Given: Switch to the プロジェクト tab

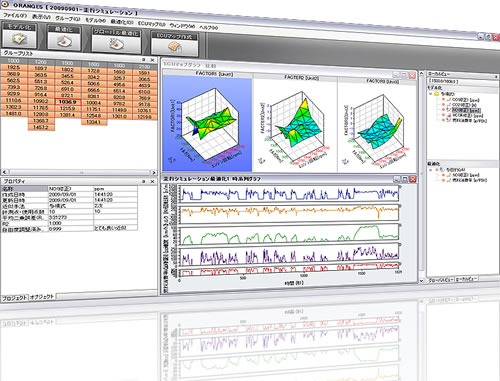Looking at the screenshot, I should pos(15,298).
